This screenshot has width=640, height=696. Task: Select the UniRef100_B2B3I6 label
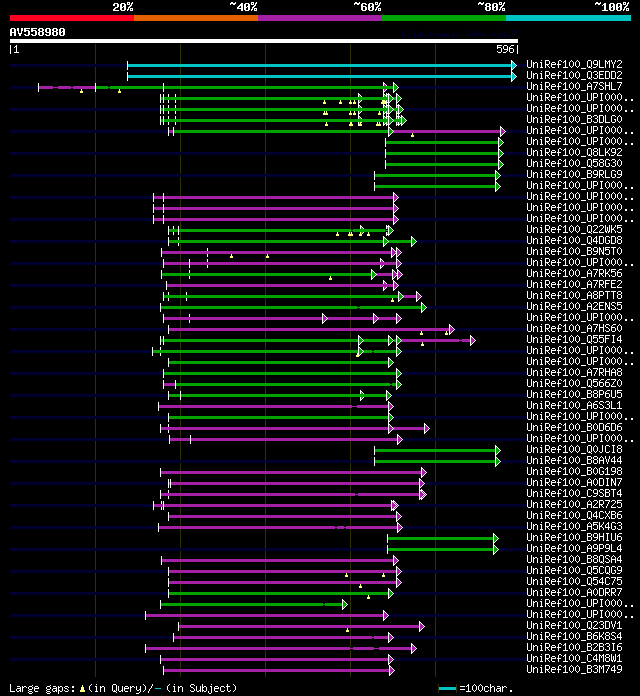coord(574,647)
